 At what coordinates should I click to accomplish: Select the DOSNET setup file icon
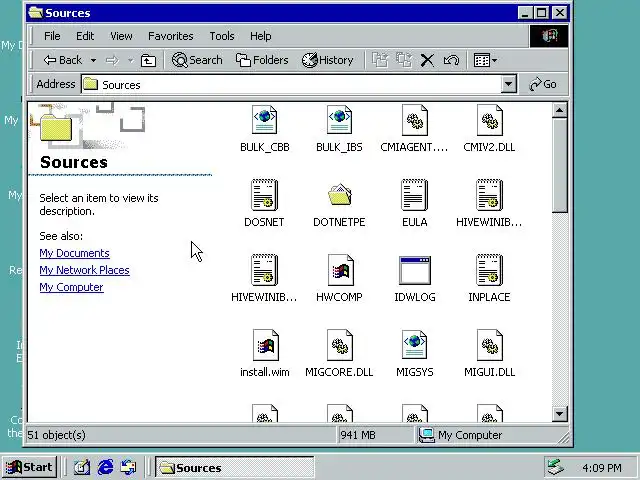click(264, 195)
